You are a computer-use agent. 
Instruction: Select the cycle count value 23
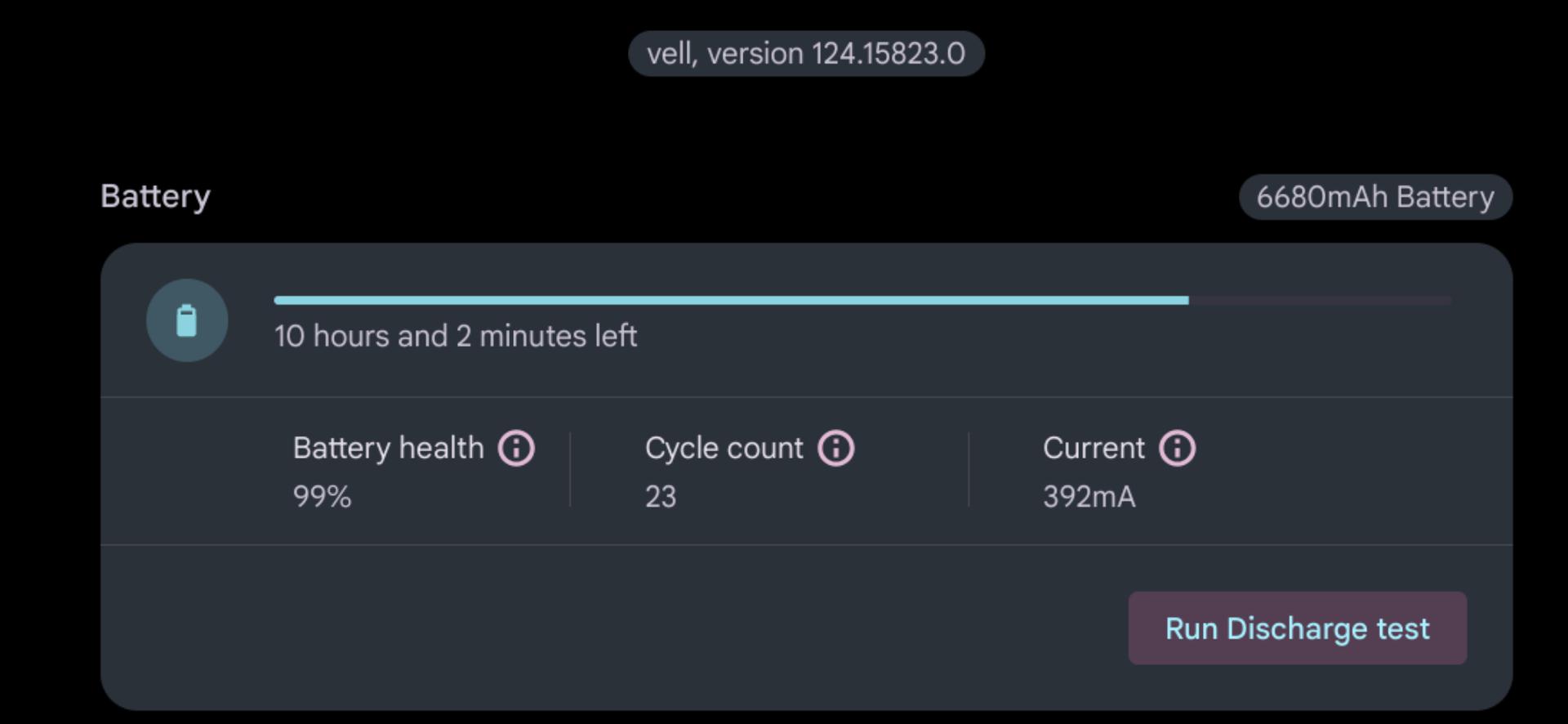pos(661,496)
